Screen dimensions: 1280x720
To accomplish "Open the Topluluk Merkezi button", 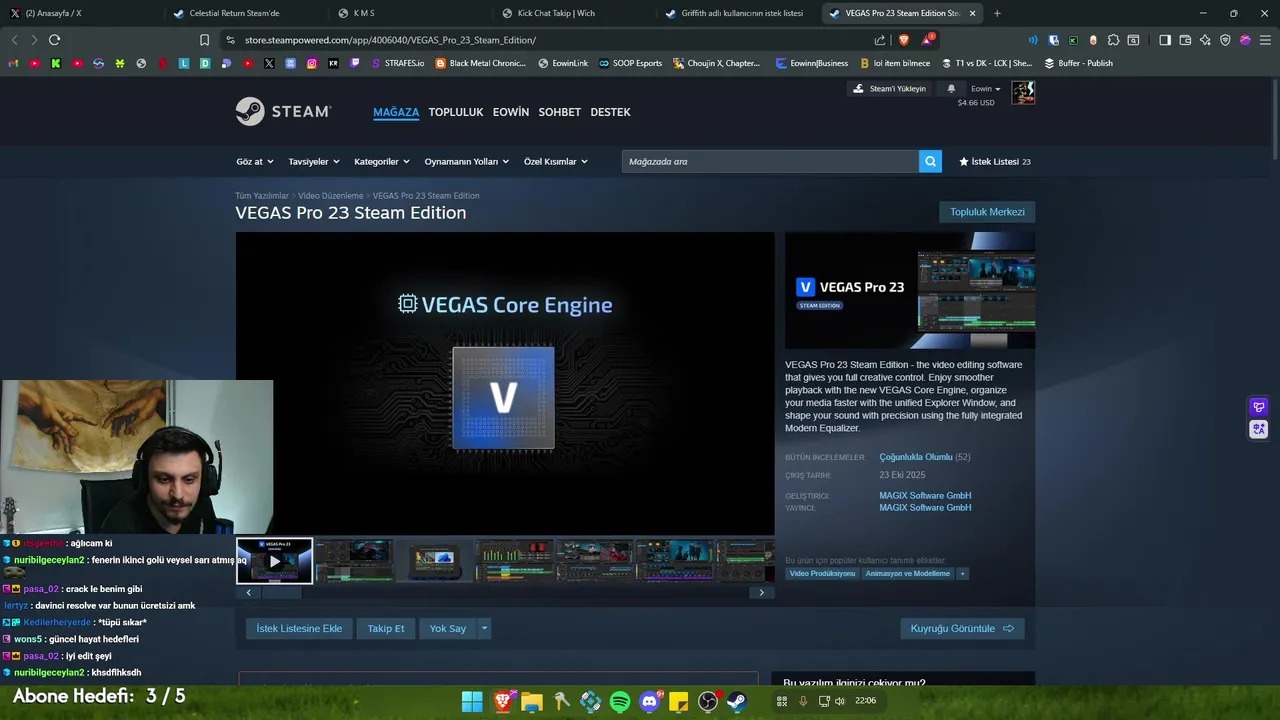I will (x=987, y=212).
